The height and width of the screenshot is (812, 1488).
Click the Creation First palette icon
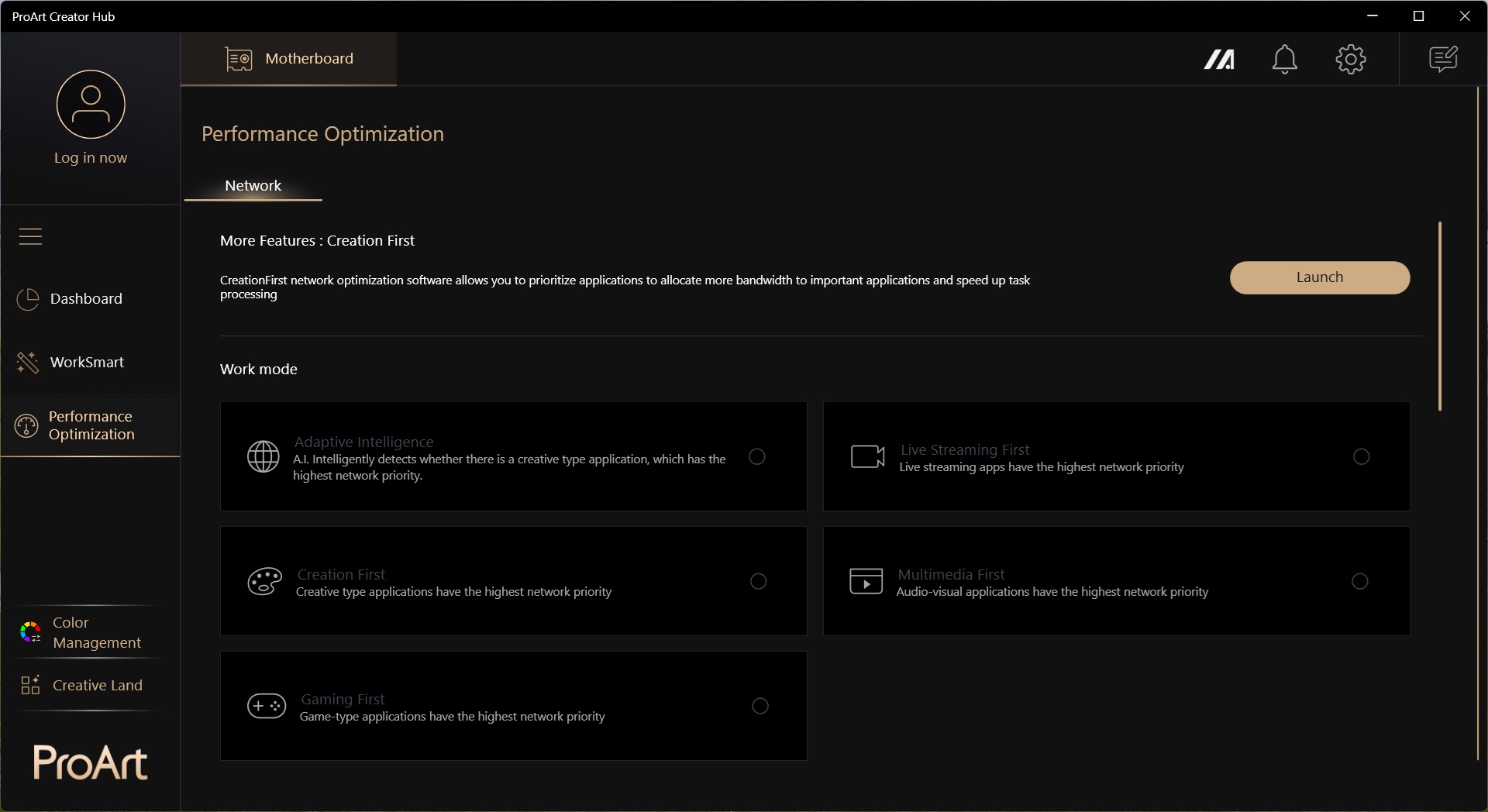click(265, 581)
